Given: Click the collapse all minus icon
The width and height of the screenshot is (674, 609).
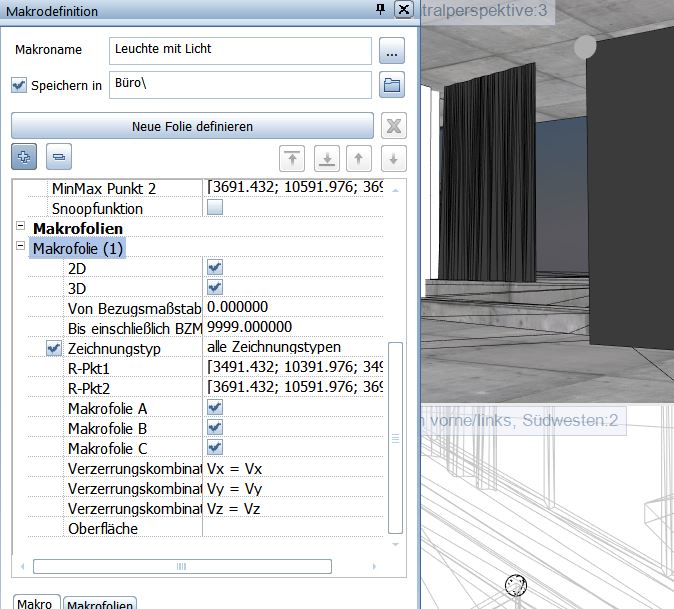Looking at the screenshot, I should pyautogui.click(x=59, y=156).
